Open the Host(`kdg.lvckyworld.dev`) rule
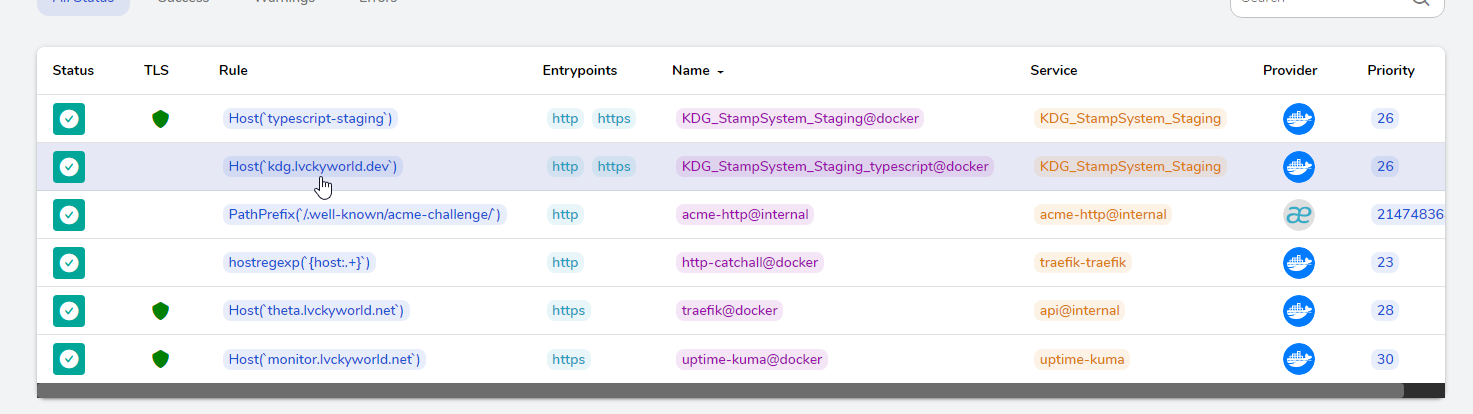 pos(313,167)
